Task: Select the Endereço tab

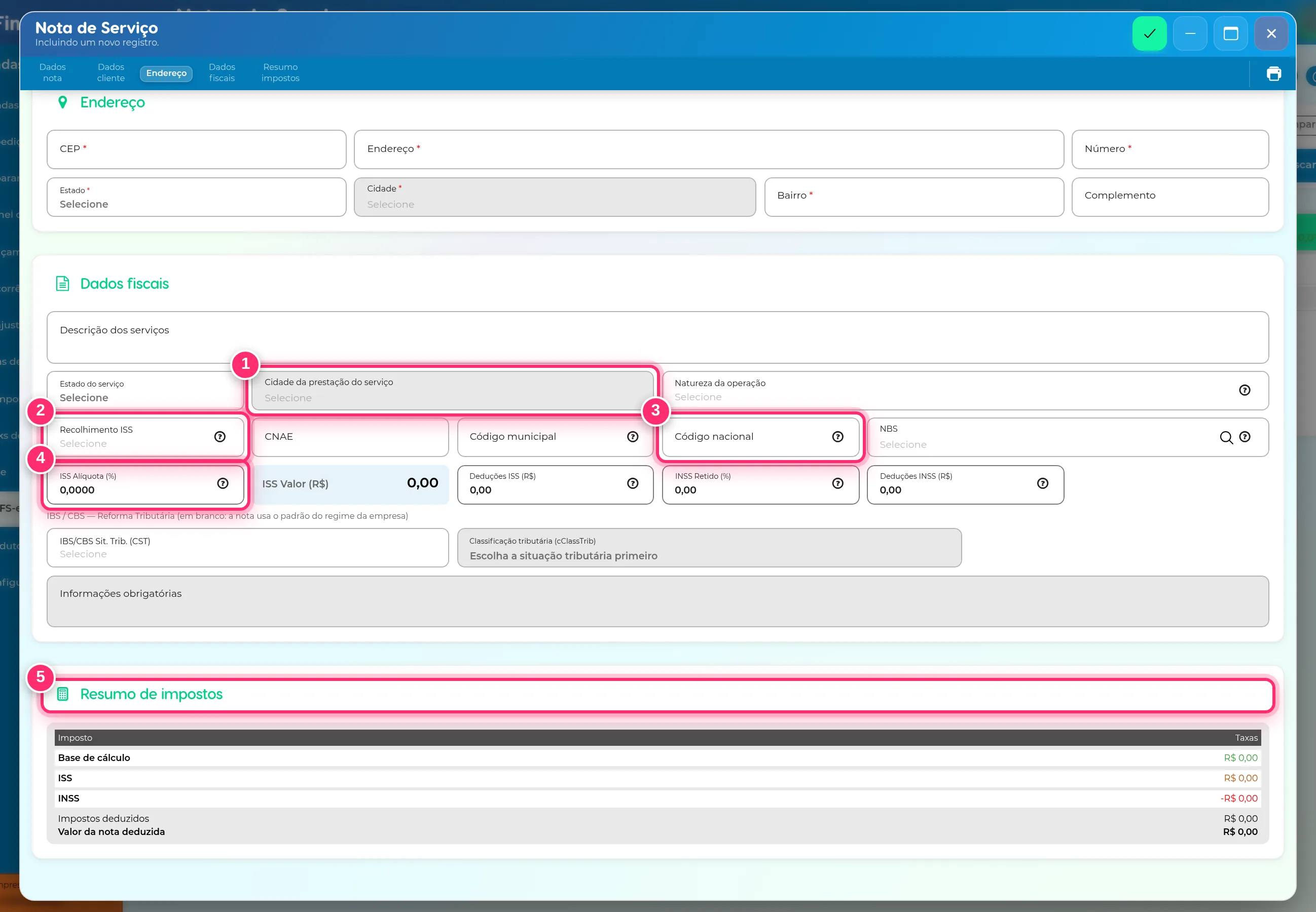Action: [166, 73]
